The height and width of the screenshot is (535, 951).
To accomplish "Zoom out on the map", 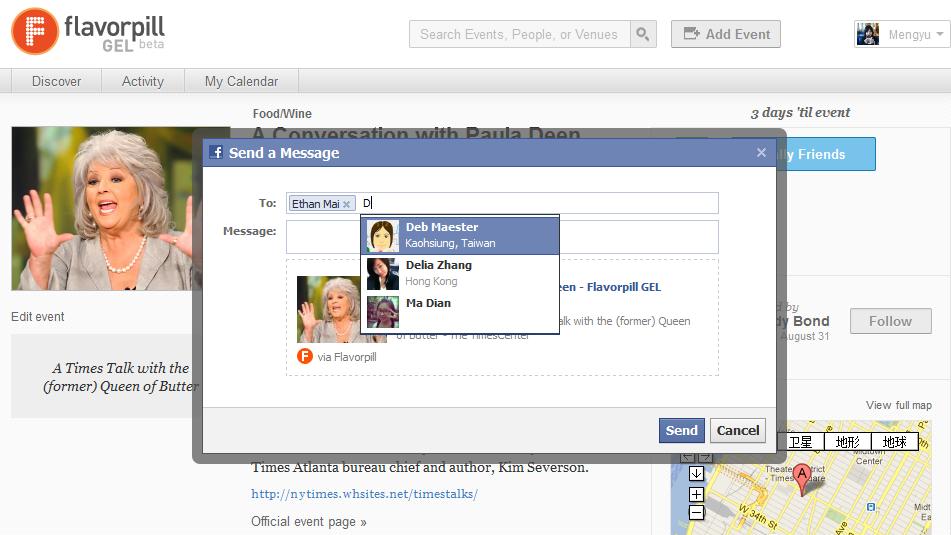I will pos(696,513).
